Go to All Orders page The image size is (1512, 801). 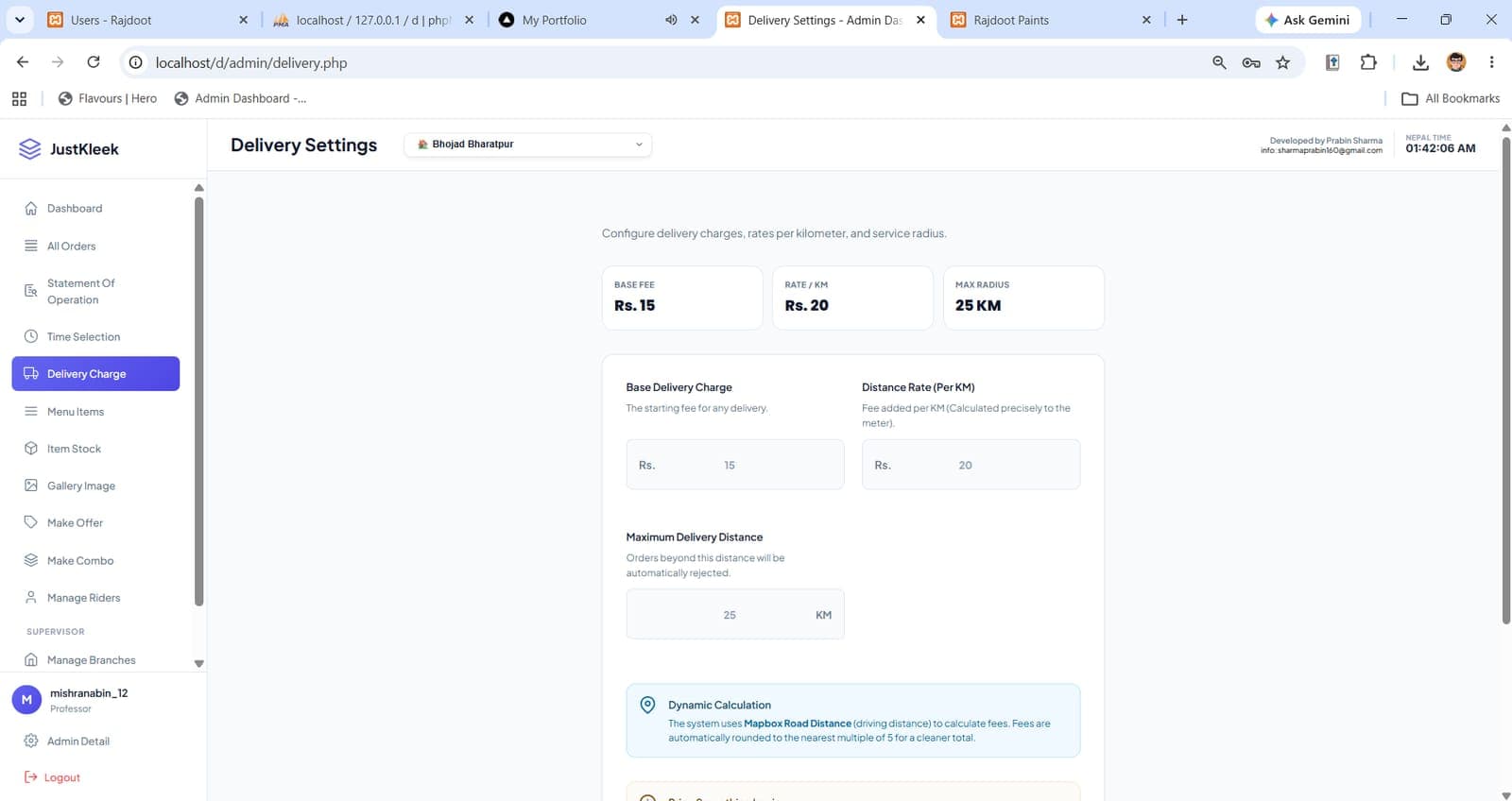(95, 246)
